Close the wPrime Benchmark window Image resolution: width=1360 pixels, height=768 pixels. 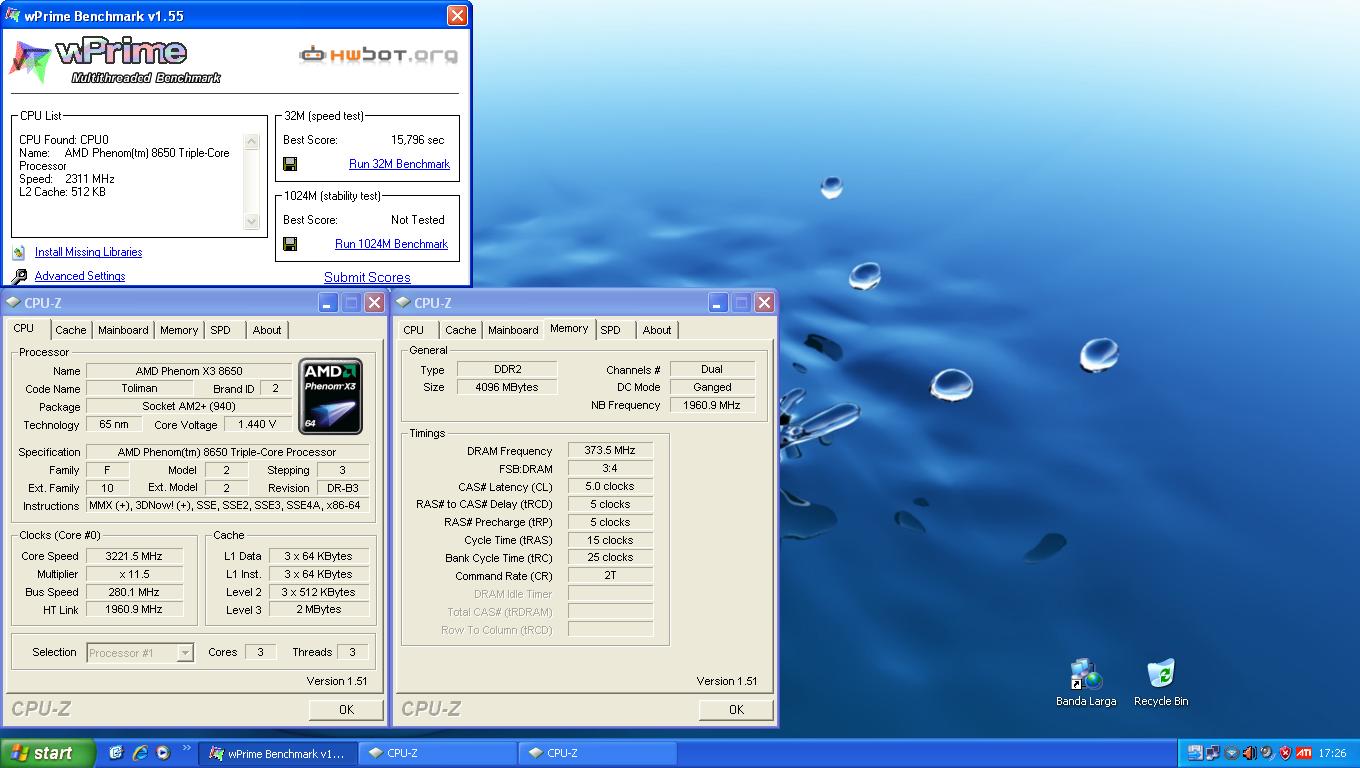(x=457, y=15)
